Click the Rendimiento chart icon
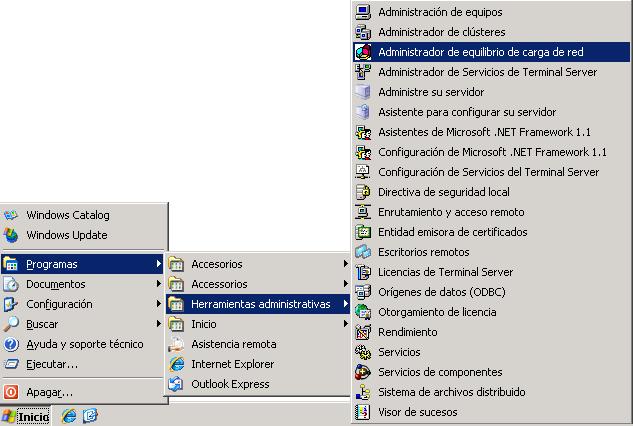 pyautogui.click(x=363, y=332)
